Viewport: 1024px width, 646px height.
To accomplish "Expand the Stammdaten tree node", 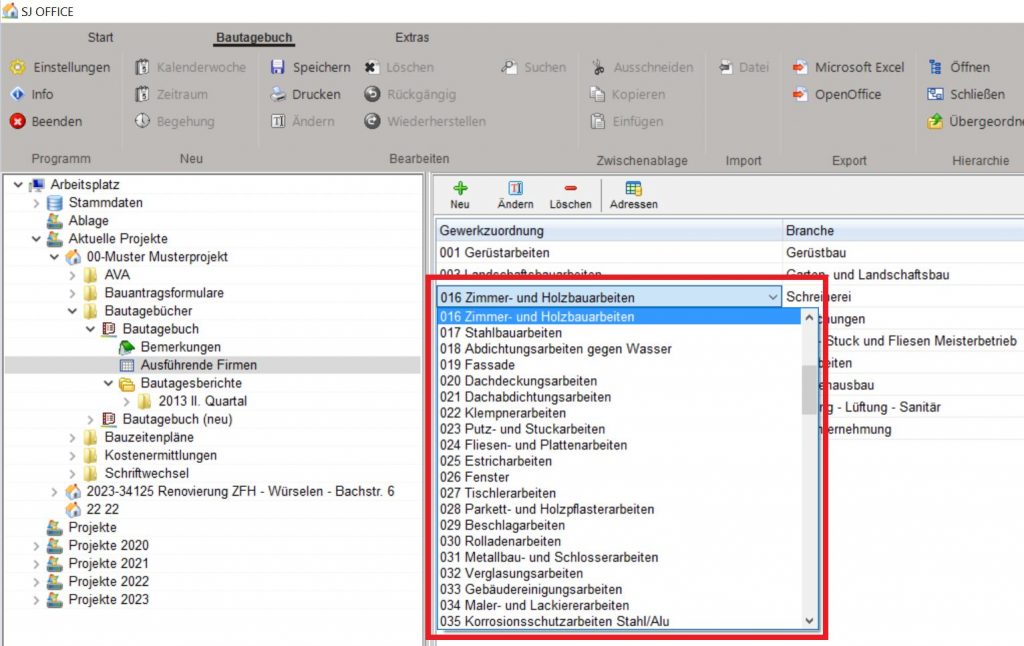I will tap(37, 203).
